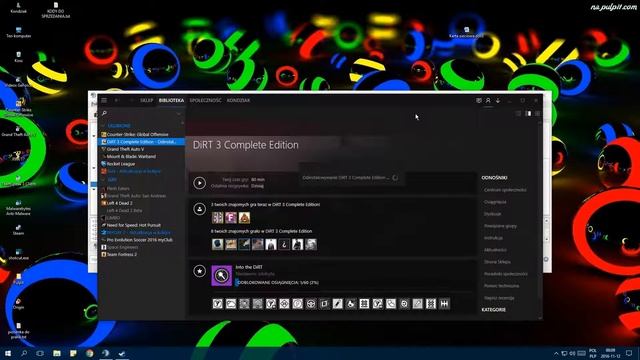Viewport: 640px width, 360px height.
Task: Go back with the navigation arrow
Action: tap(117, 100)
